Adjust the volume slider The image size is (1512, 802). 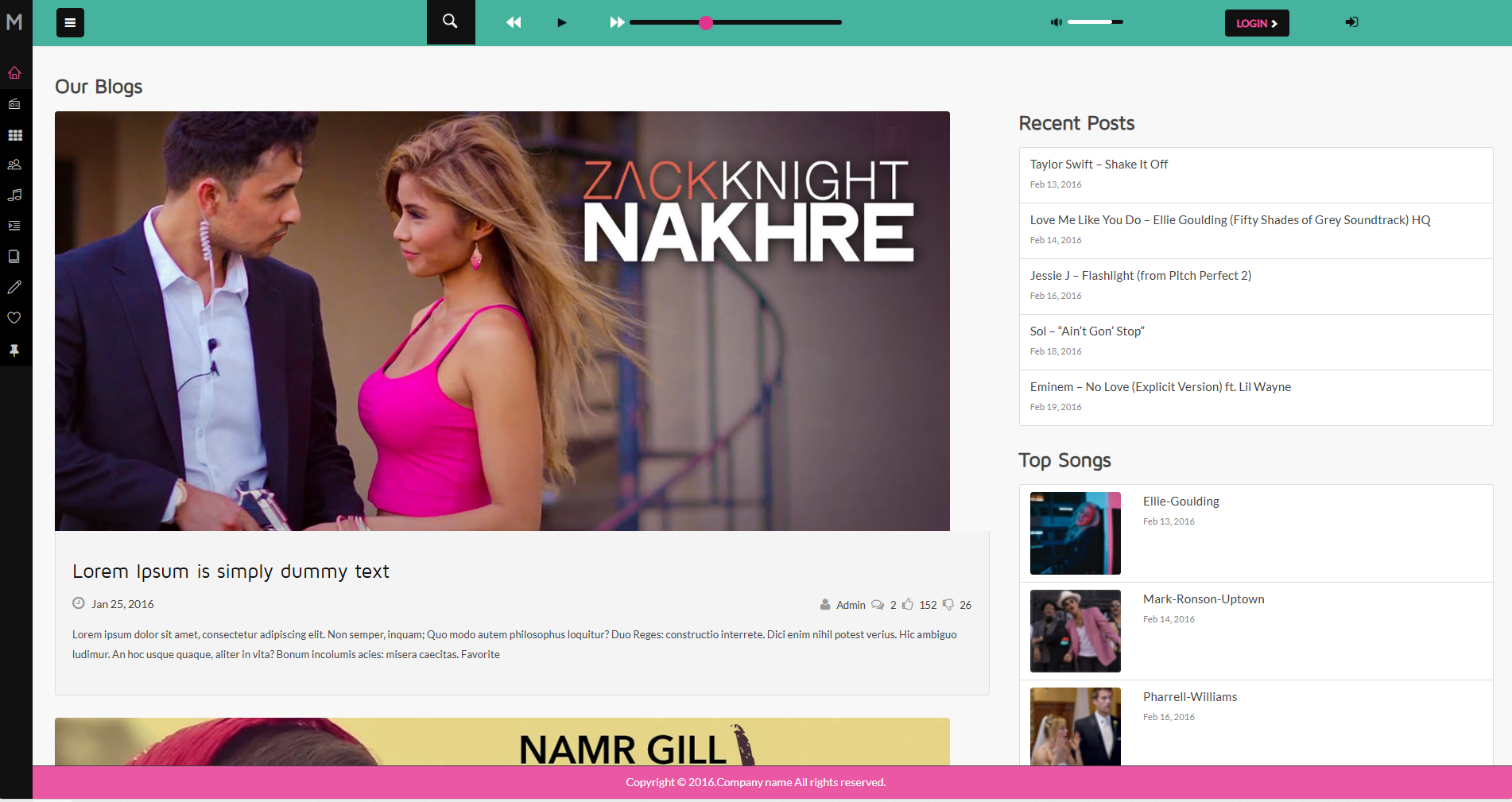click(x=1095, y=22)
